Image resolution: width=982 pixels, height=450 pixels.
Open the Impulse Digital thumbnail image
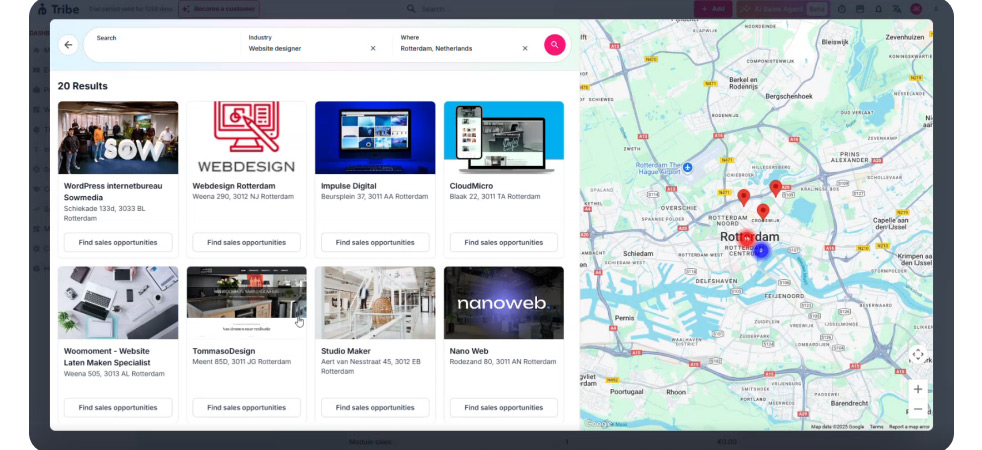[x=375, y=138]
